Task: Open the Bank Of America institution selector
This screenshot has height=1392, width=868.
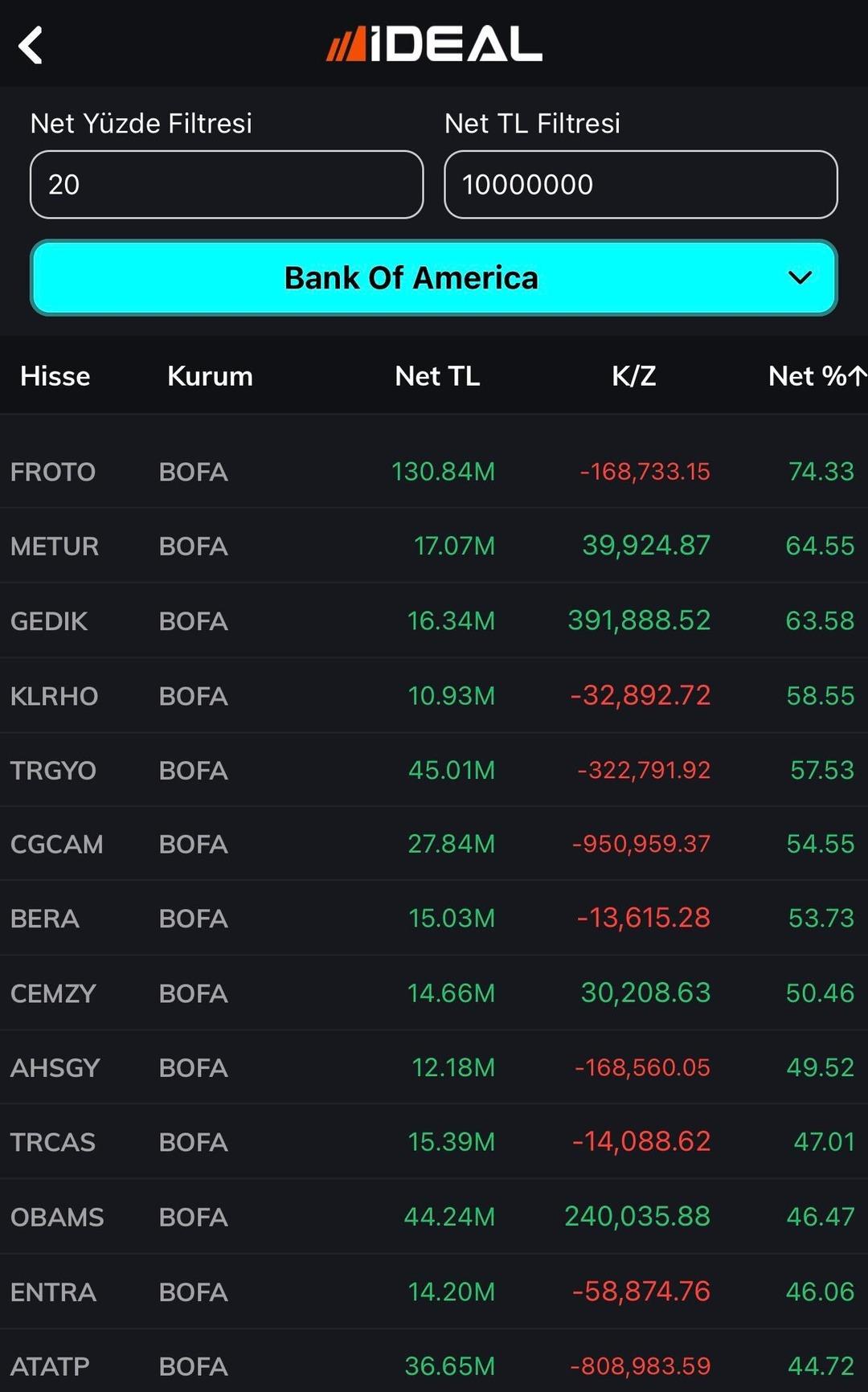Action: (x=434, y=278)
